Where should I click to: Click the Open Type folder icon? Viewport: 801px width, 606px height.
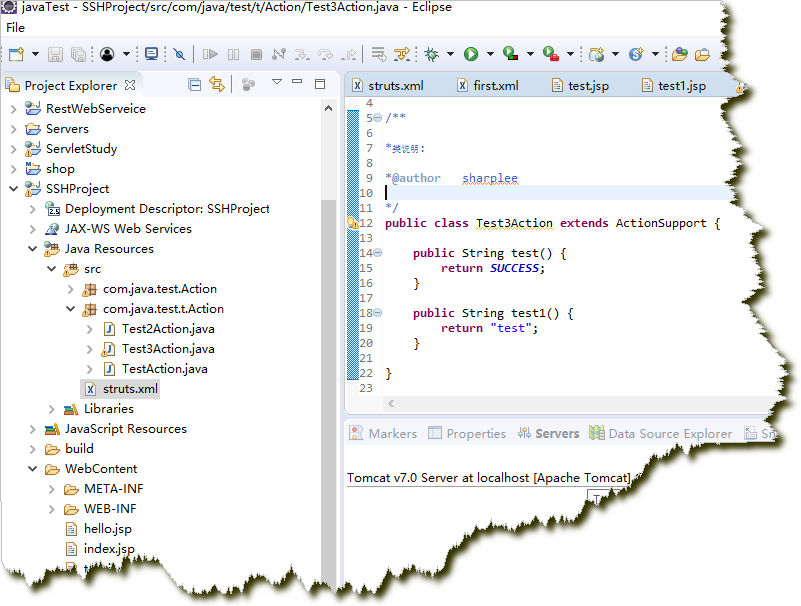click(680, 54)
